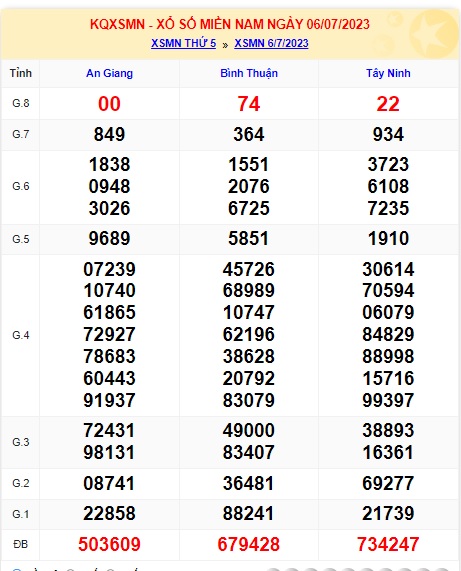Click the Tỉnh column header
Viewport: 461px width, 571px height.
21,73
